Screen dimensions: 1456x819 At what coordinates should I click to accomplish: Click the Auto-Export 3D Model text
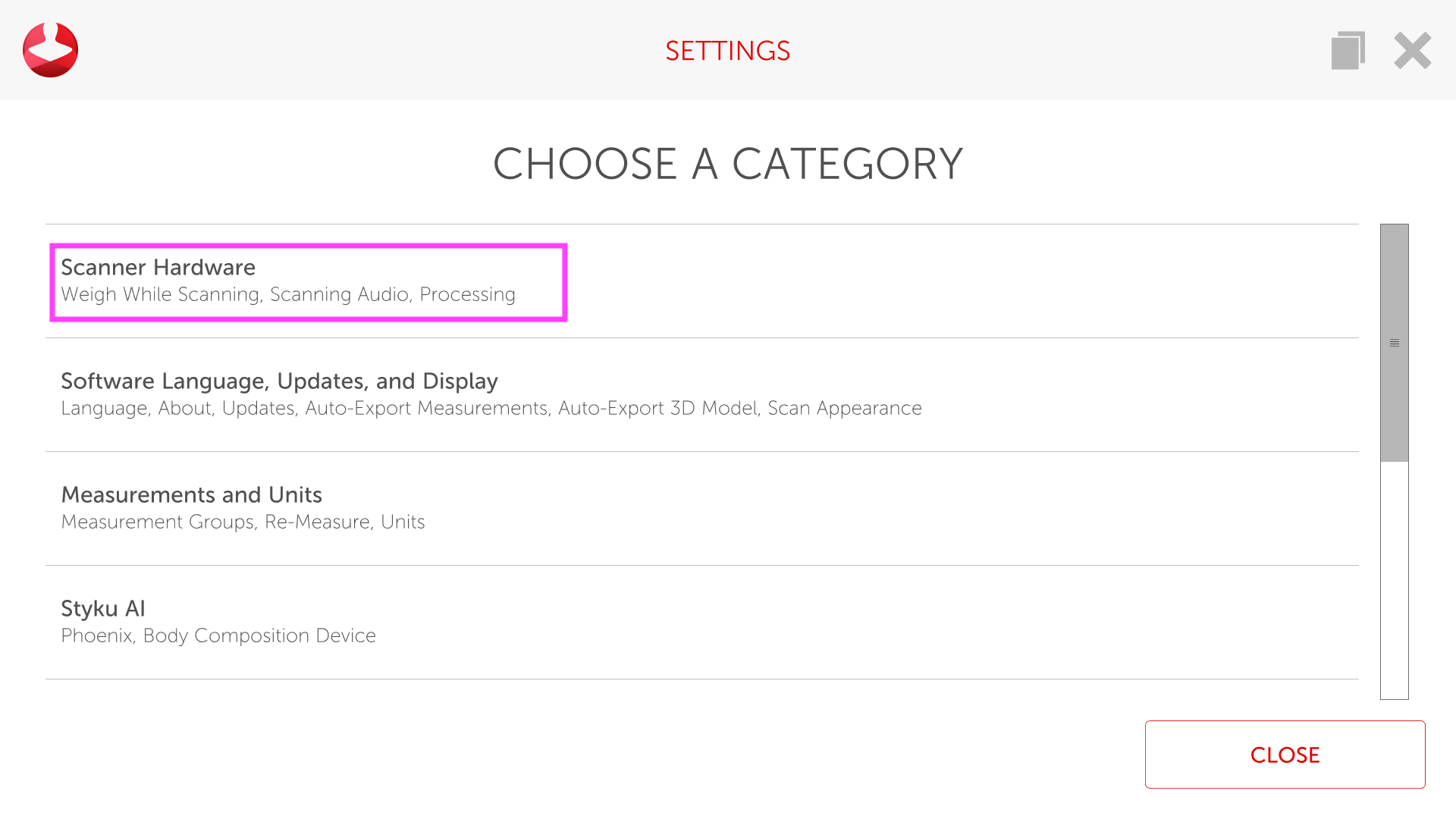pos(657,409)
